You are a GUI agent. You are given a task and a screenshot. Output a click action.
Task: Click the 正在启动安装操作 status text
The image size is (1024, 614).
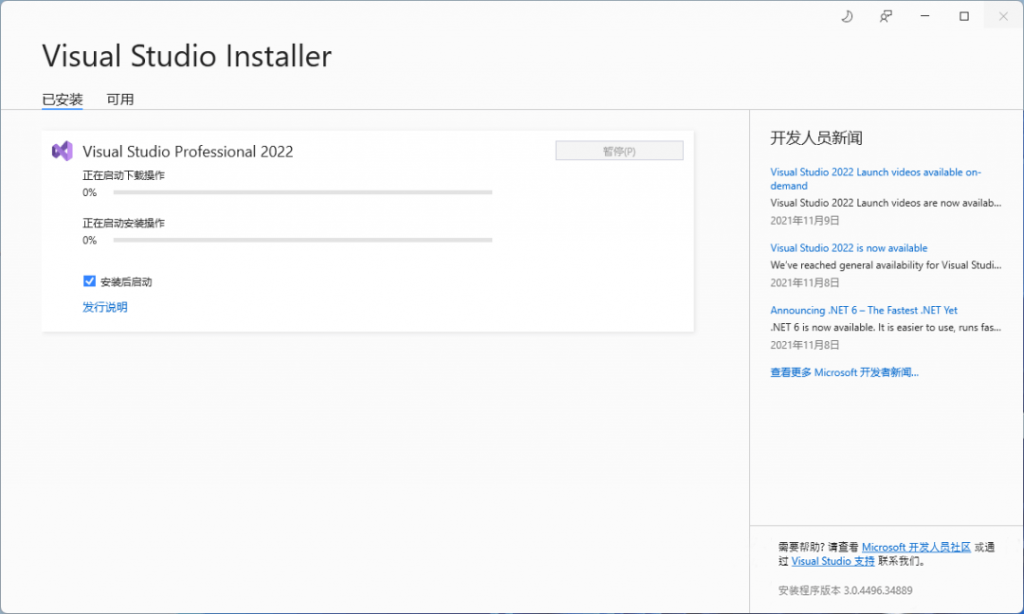point(123,223)
